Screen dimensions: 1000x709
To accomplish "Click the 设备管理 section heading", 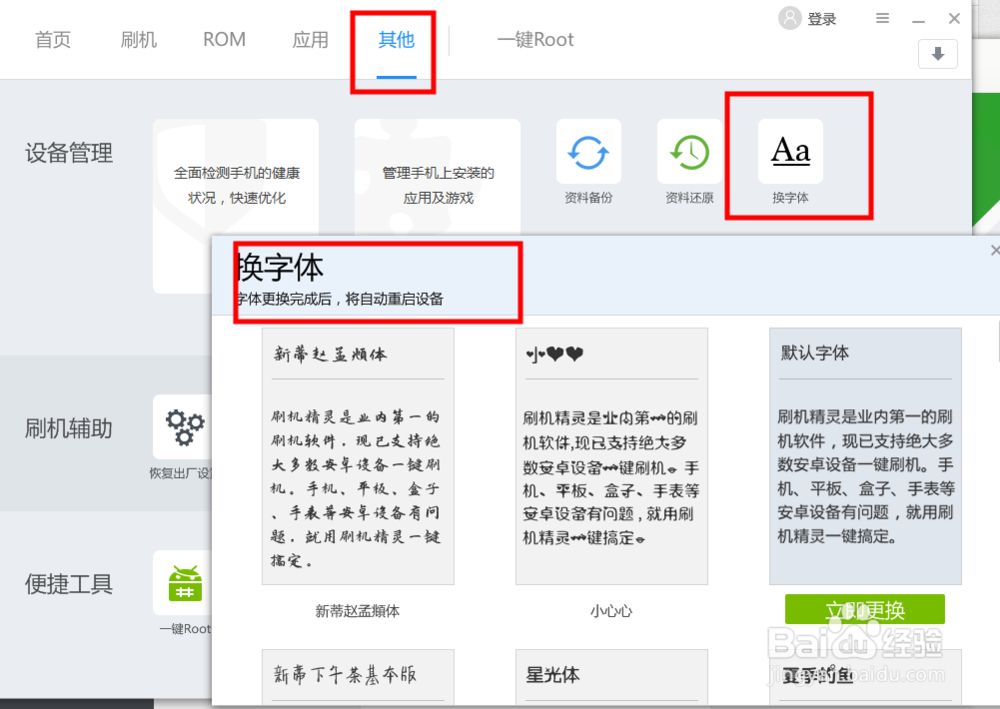I will [x=69, y=153].
